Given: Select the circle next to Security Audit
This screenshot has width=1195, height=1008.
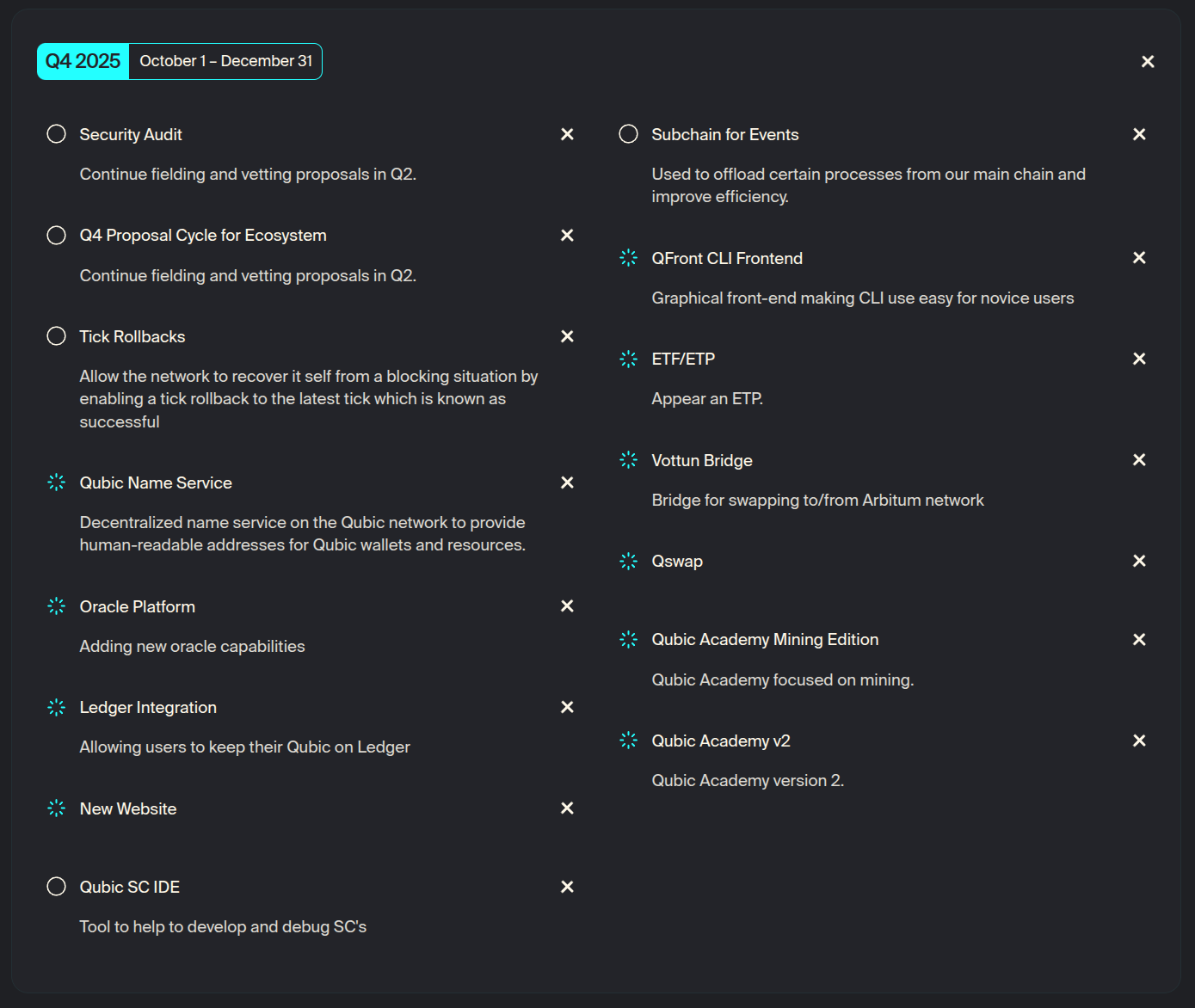Looking at the screenshot, I should pos(56,134).
